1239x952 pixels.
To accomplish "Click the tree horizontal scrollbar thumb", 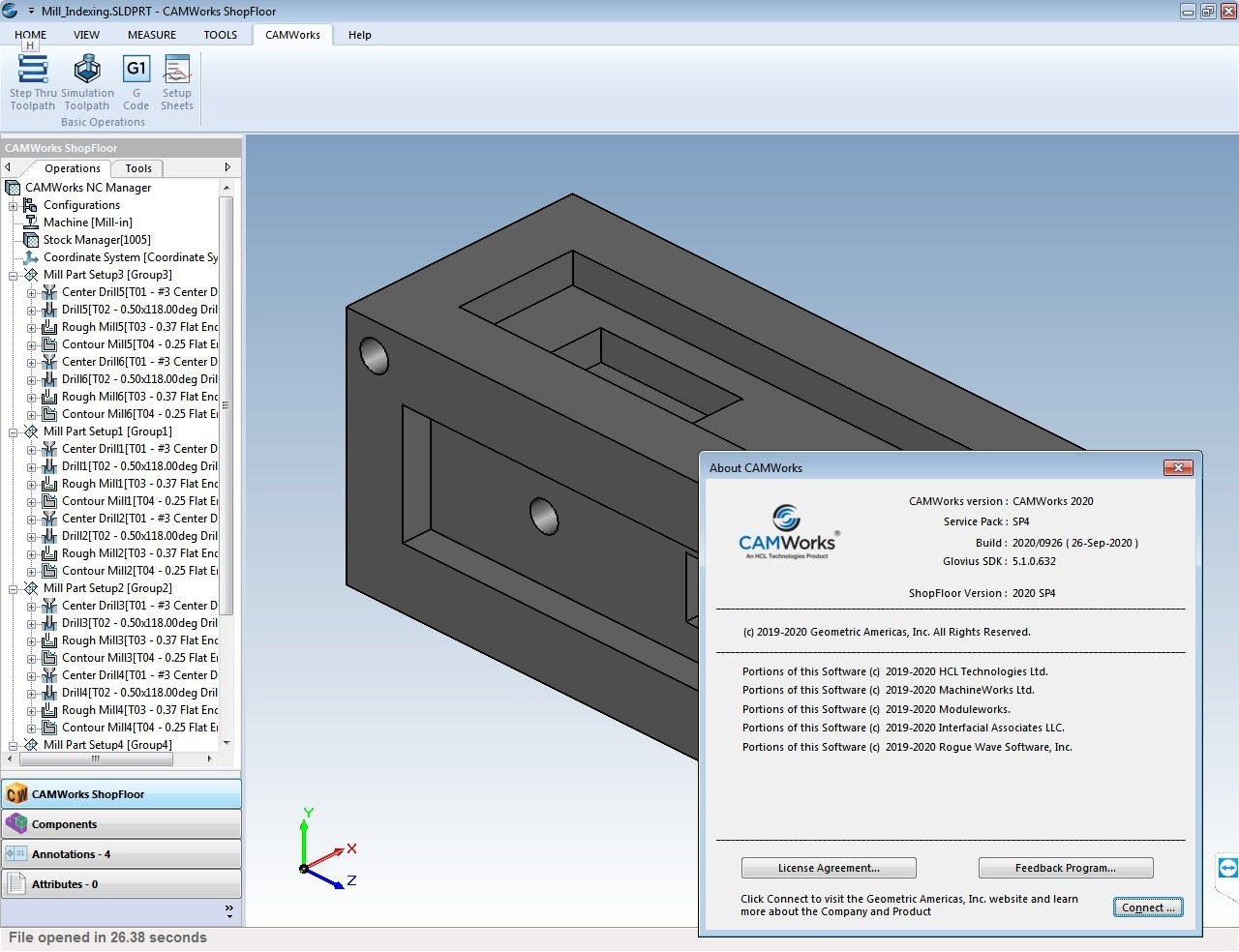I will point(96,759).
